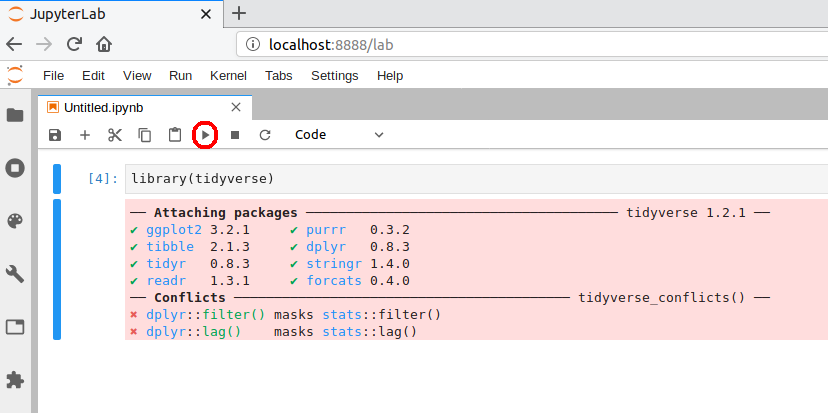Click the 'forcats' package name in output
The height and width of the screenshot is (413, 828).
click(334, 280)
